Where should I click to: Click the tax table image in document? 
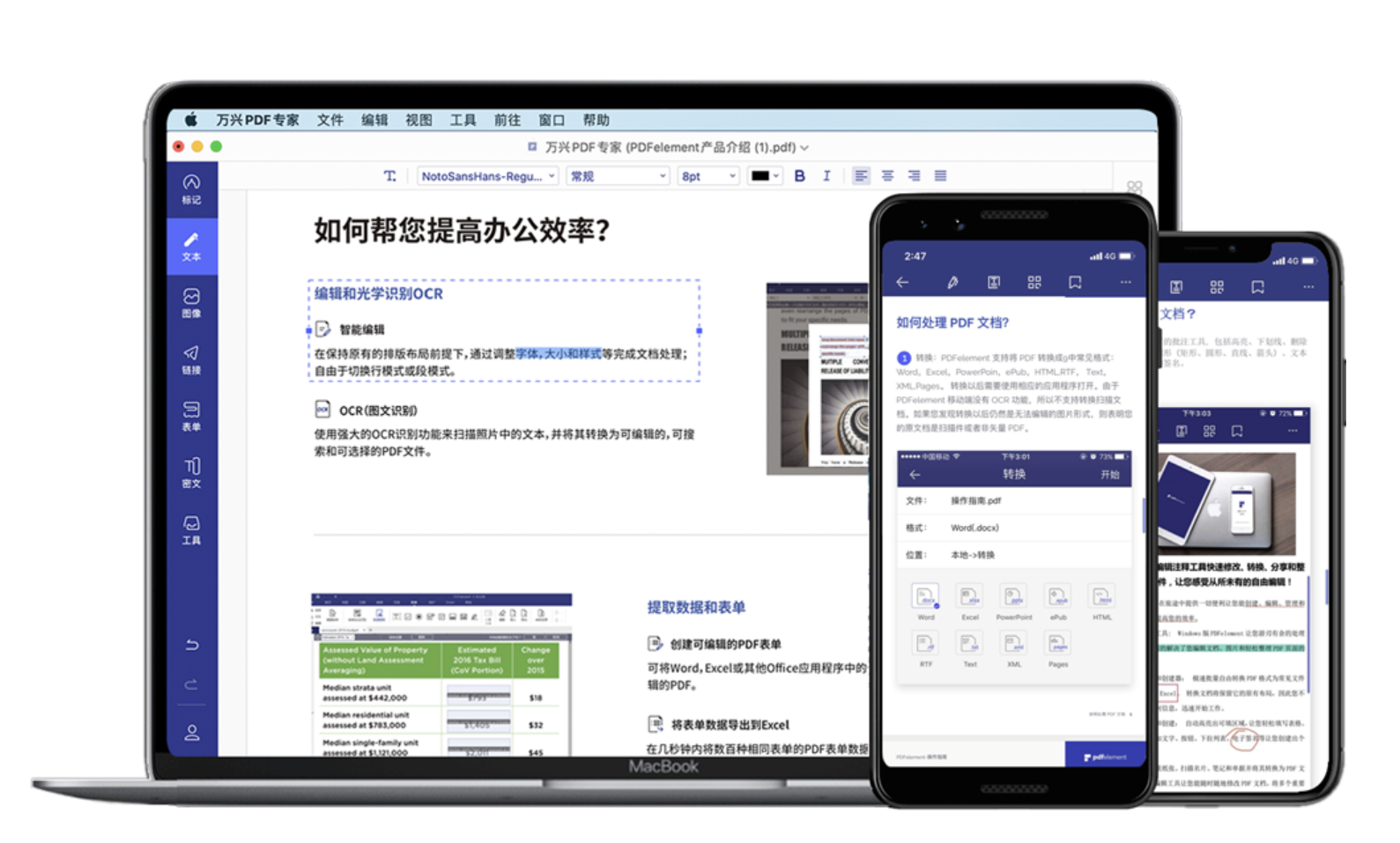pyautogui.click(x=441, y=675)
